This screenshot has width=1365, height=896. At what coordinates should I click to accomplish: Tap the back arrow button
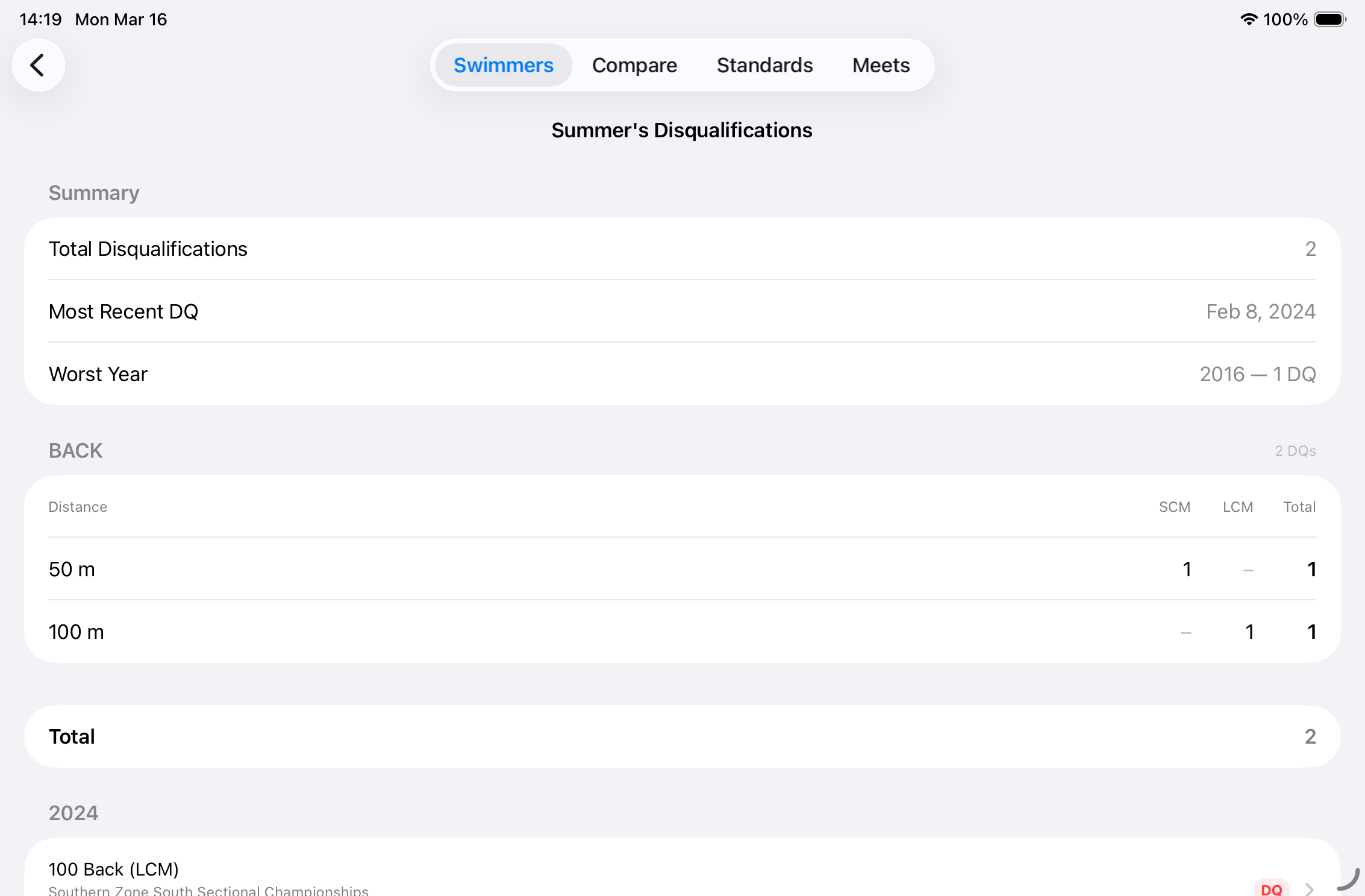tap(38, 65)
